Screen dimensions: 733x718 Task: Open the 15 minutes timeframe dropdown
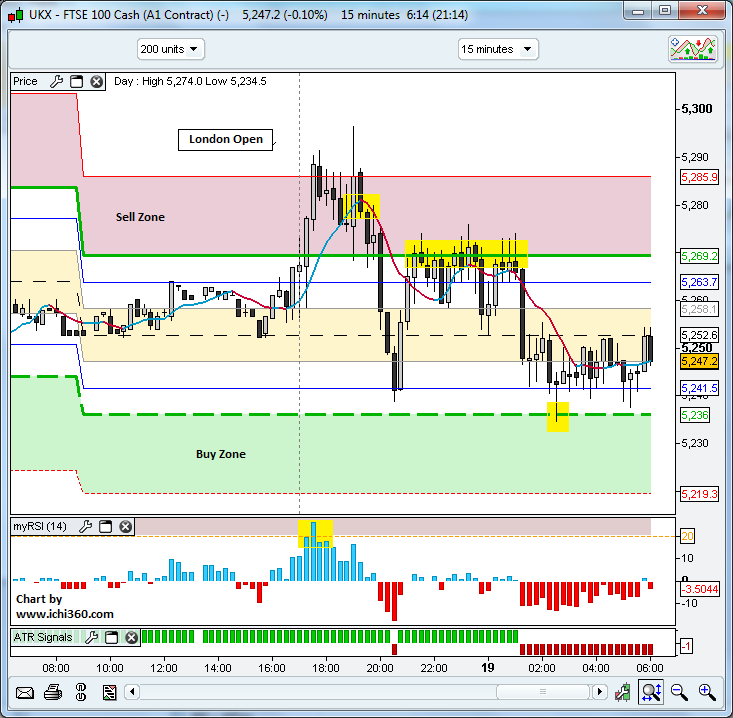[x=498, y=49]
